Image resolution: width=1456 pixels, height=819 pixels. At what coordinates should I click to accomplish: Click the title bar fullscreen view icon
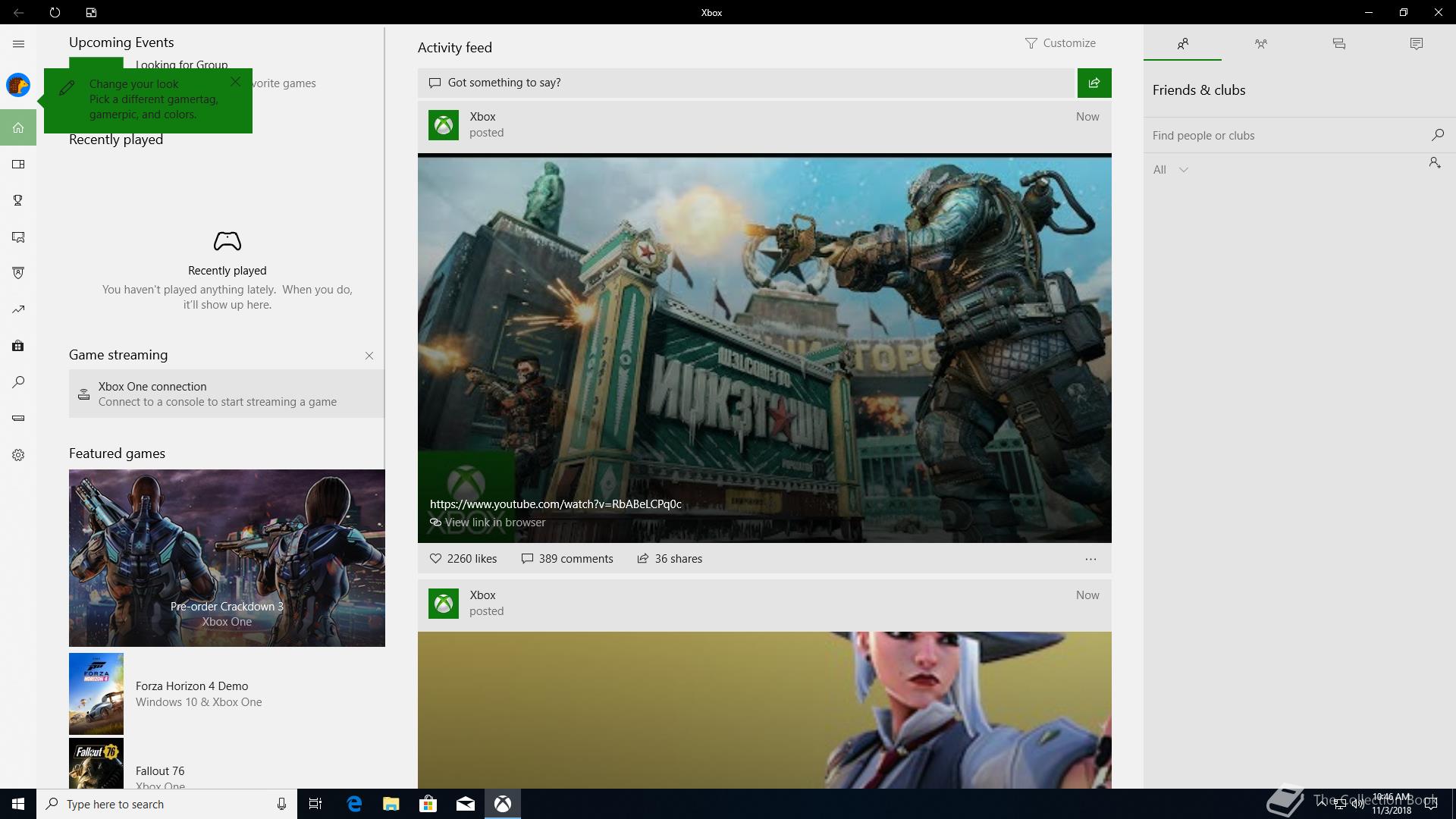91,12
